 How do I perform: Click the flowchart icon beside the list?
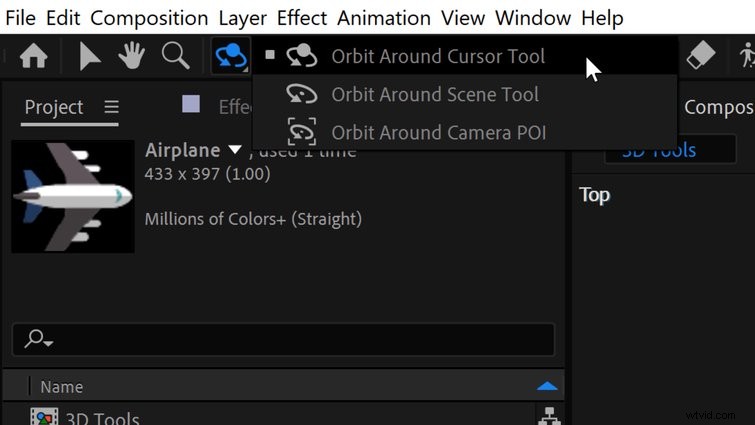point(549,416)
